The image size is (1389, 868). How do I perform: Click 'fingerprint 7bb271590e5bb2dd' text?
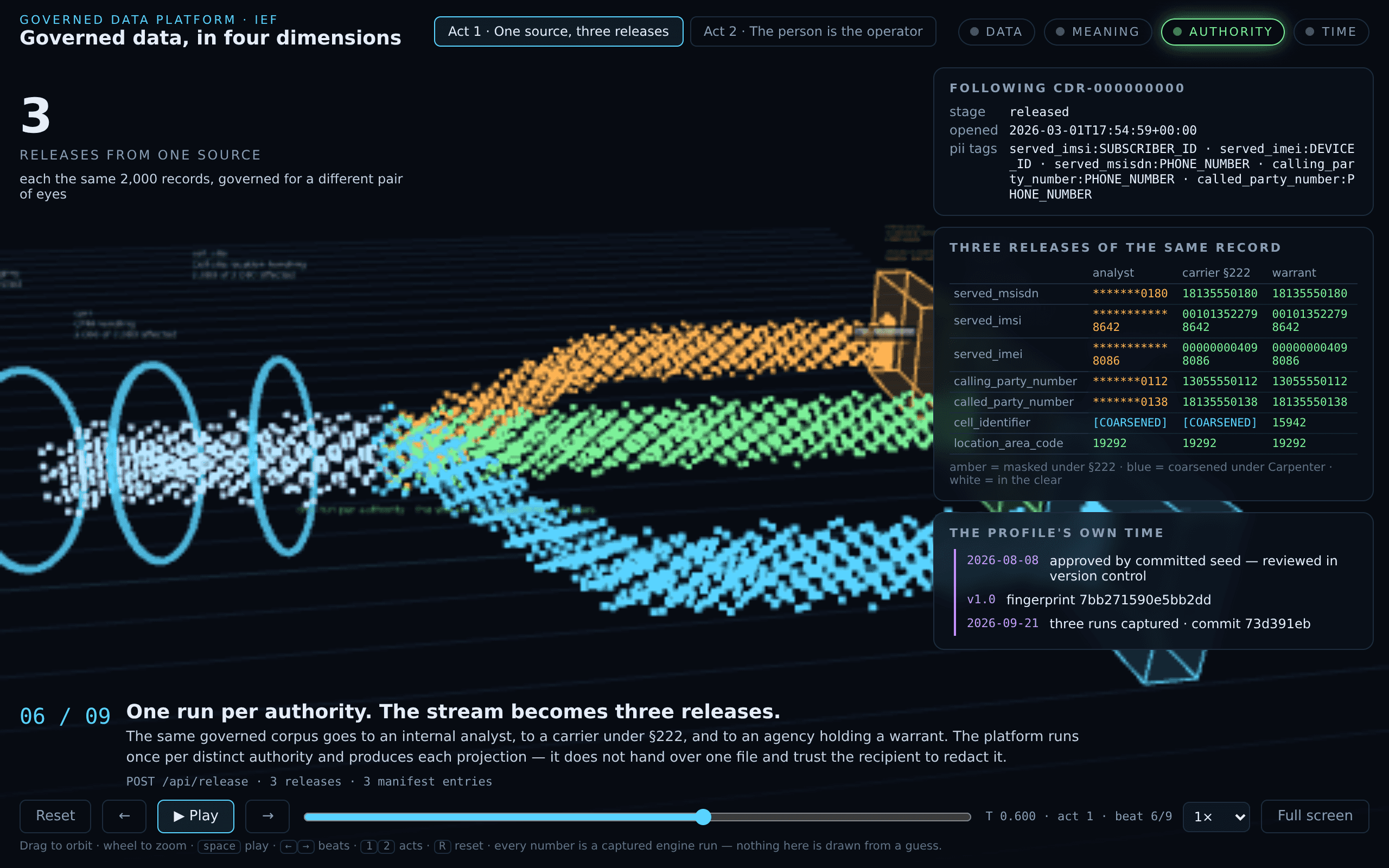[x=1108, y=600]
